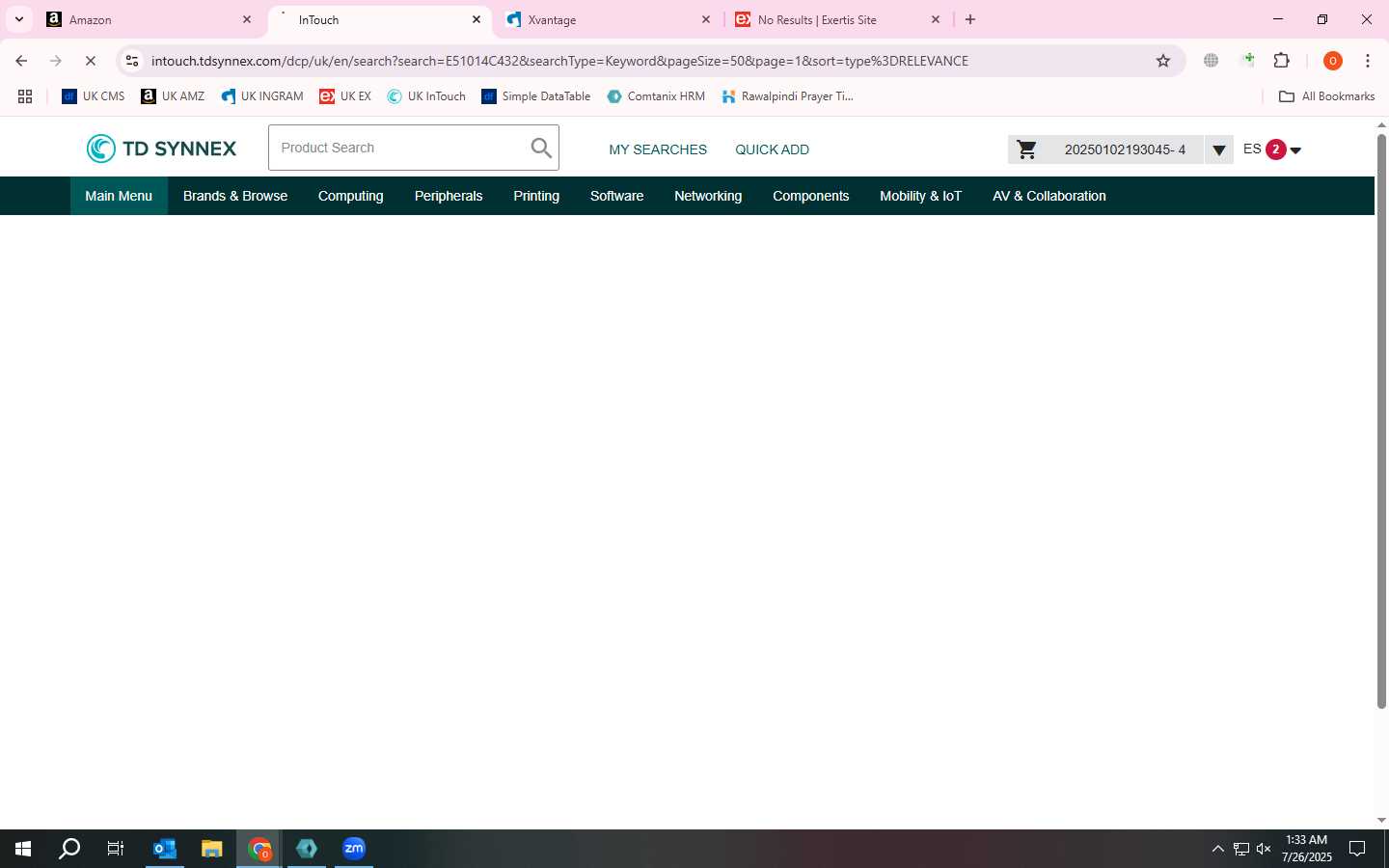Open the network icon in system tray

point(1241,849)
